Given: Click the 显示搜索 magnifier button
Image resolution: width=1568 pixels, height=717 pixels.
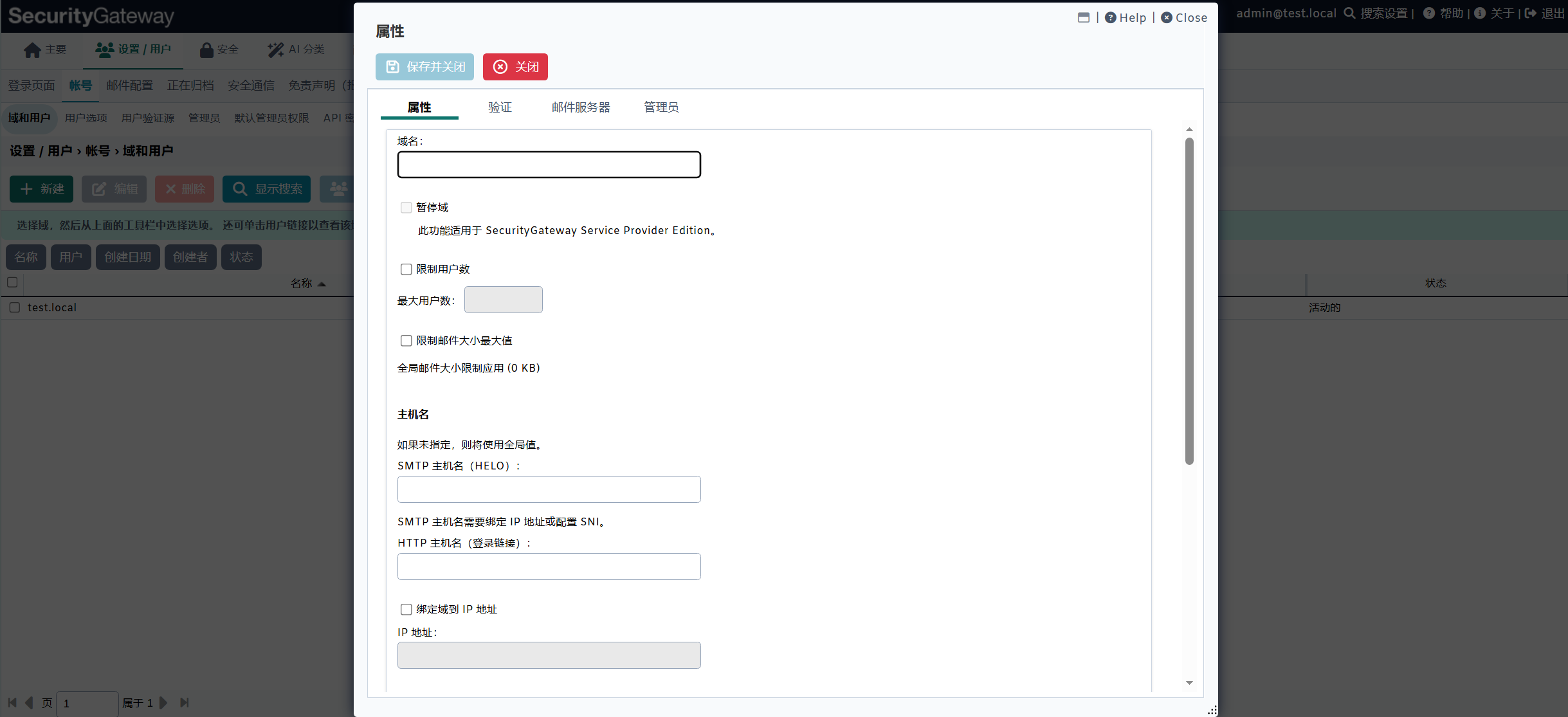Looking at the screenshot, I should point(266,189).
